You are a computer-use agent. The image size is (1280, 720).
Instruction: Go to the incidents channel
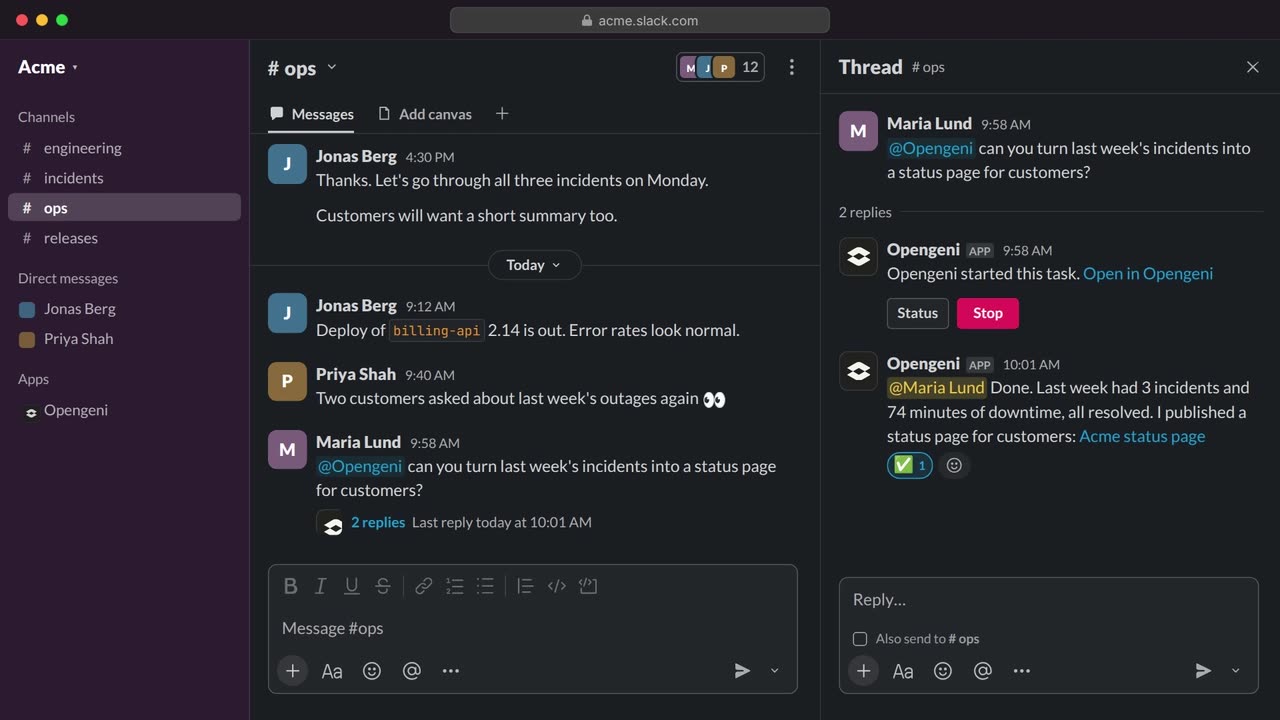pyautogui.click(x=124, y=178)
